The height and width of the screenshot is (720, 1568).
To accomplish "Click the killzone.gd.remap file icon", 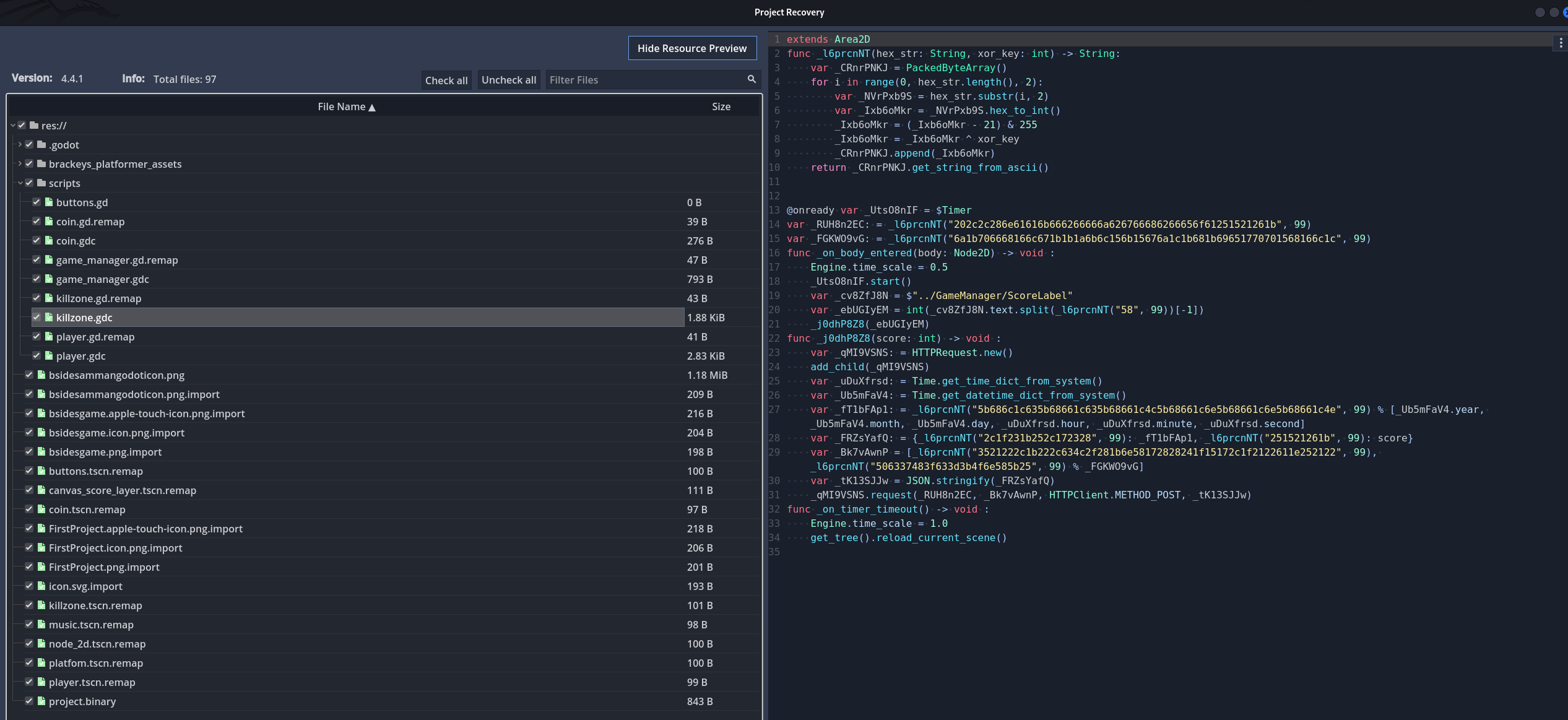I will [x=49, y=298].
